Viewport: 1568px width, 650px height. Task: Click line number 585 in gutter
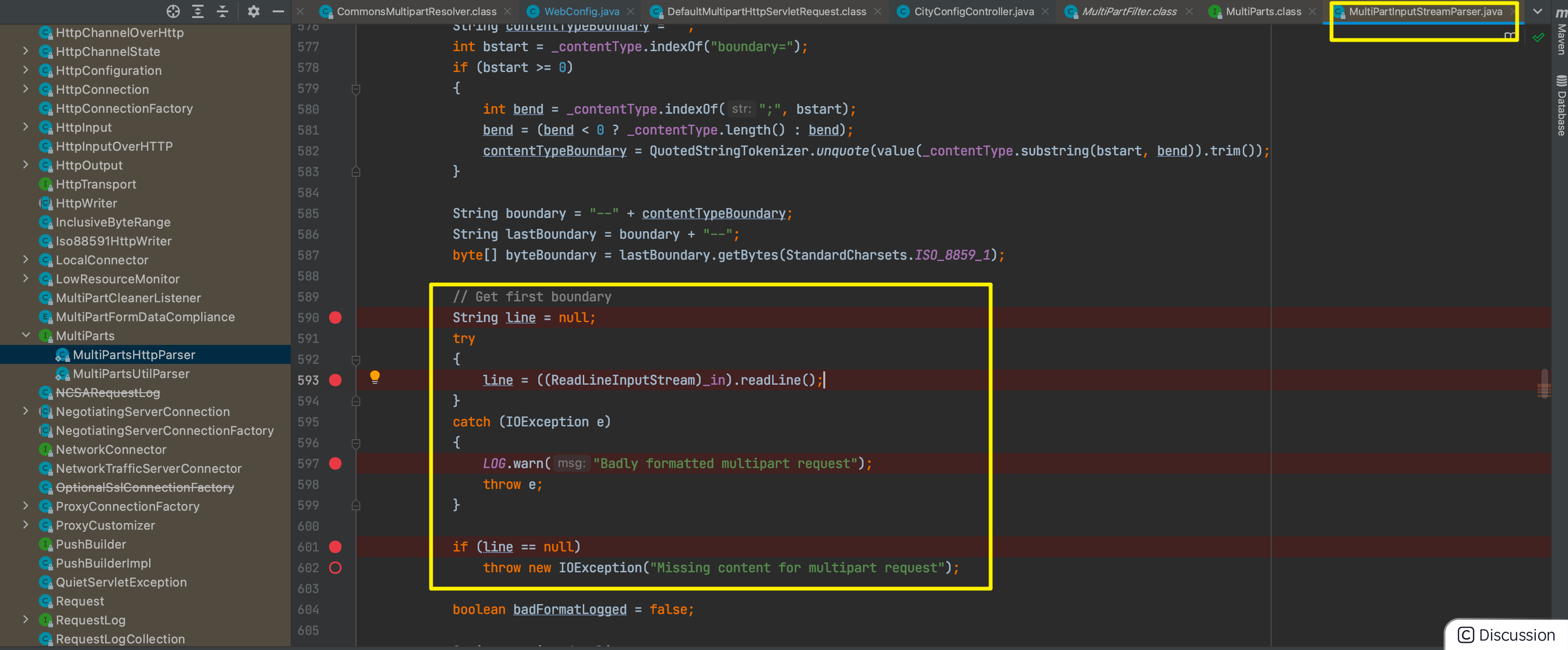point(308,213)
